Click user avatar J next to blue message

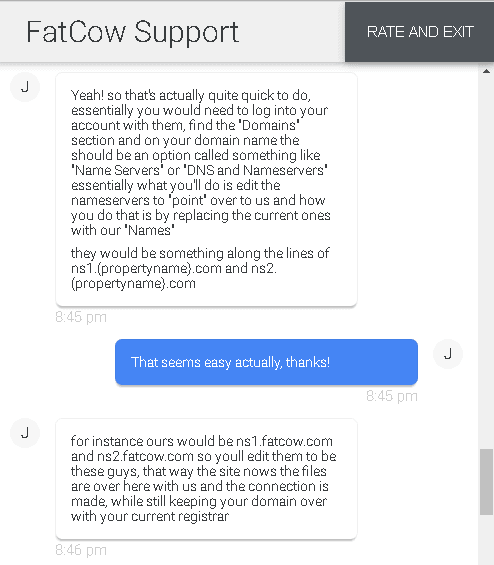[448, 354]
